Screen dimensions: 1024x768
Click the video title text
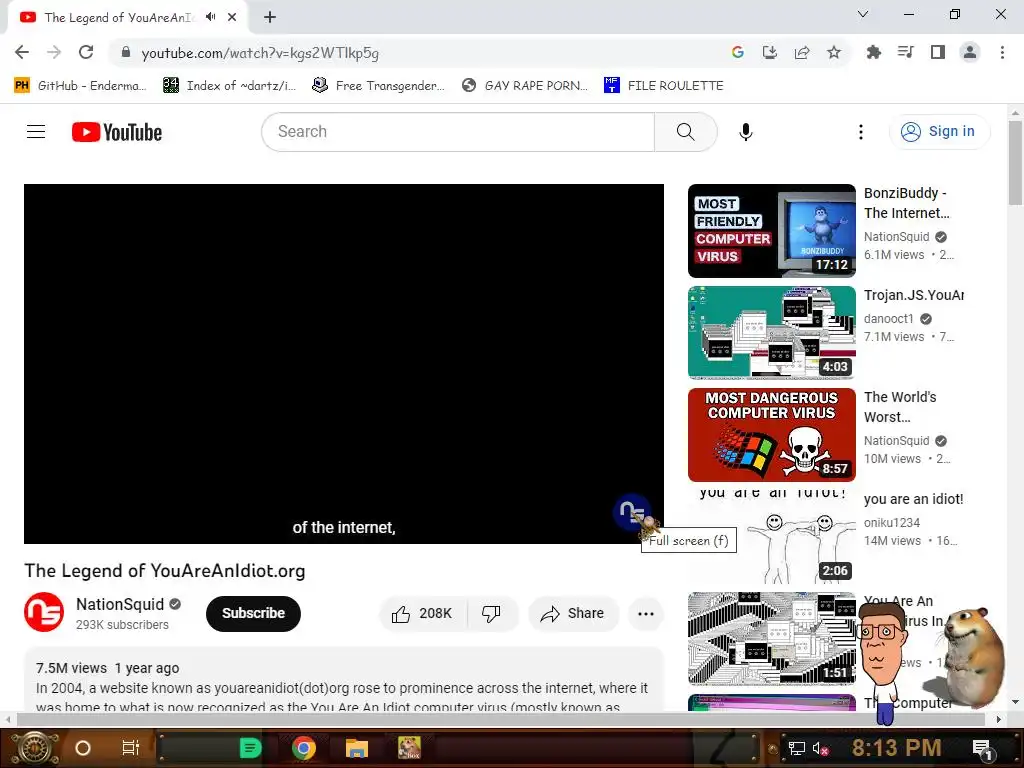(165, 571)
